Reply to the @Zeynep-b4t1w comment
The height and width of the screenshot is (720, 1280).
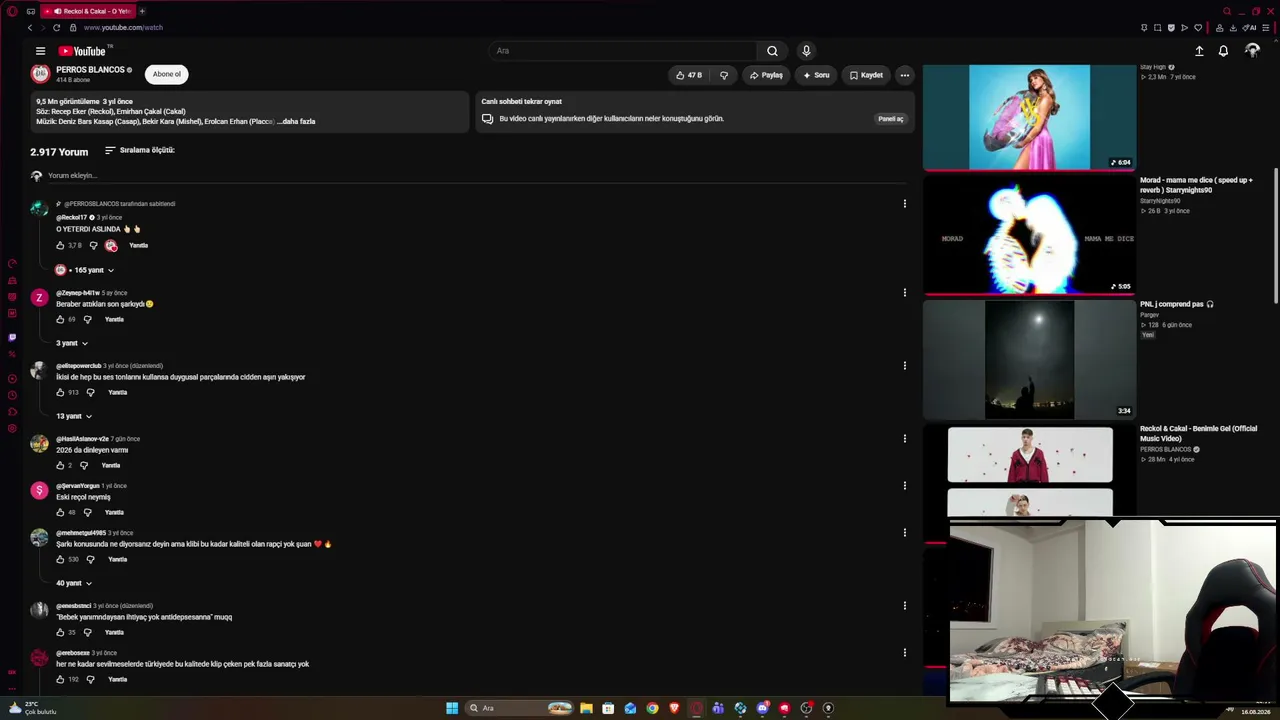point(114,320)
